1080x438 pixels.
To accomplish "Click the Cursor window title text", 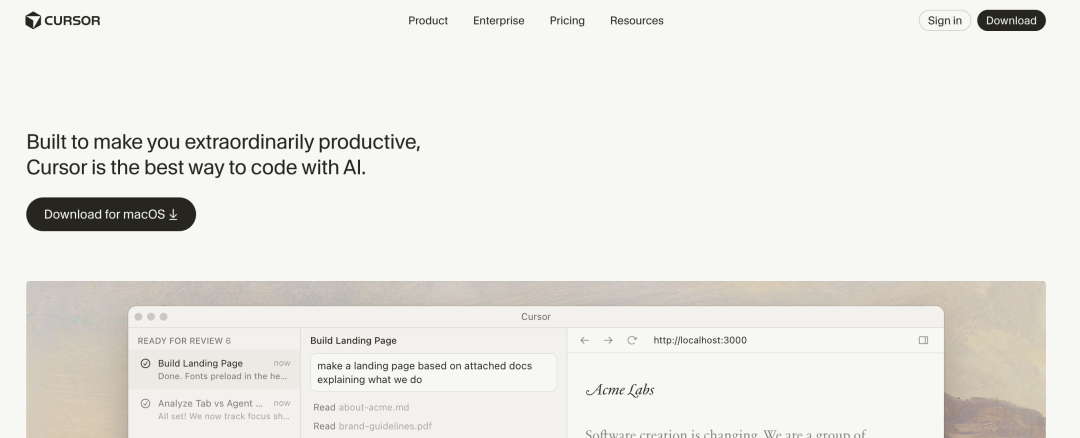I will pyautogui.click(x=536, y=317).
